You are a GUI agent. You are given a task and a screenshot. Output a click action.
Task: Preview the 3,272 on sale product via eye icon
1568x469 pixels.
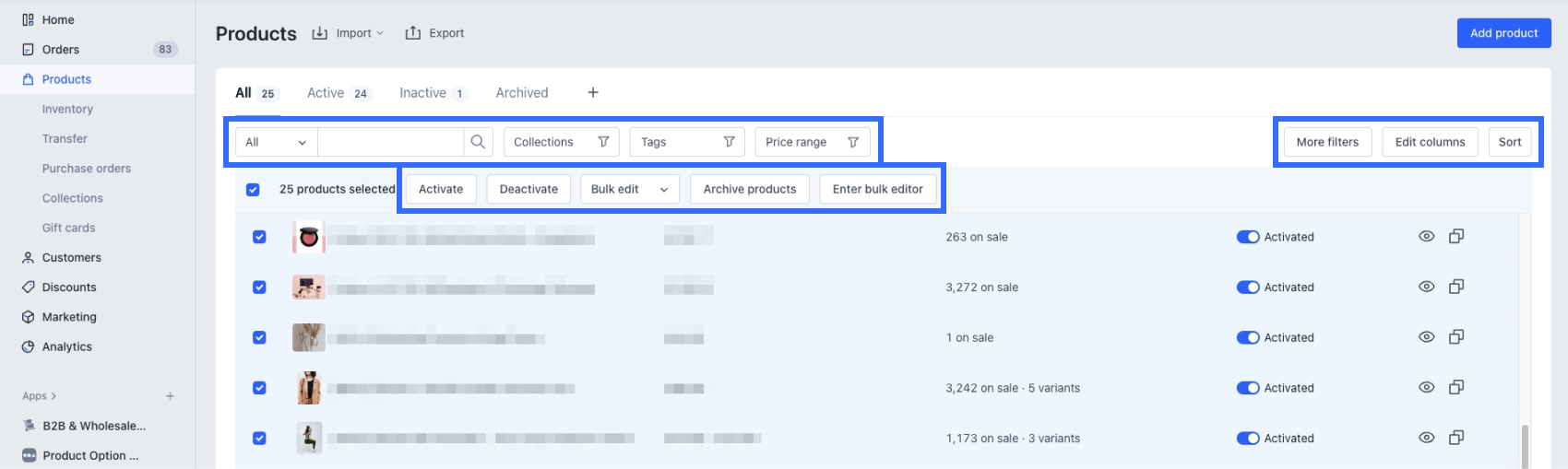(x=1426, y=287)
